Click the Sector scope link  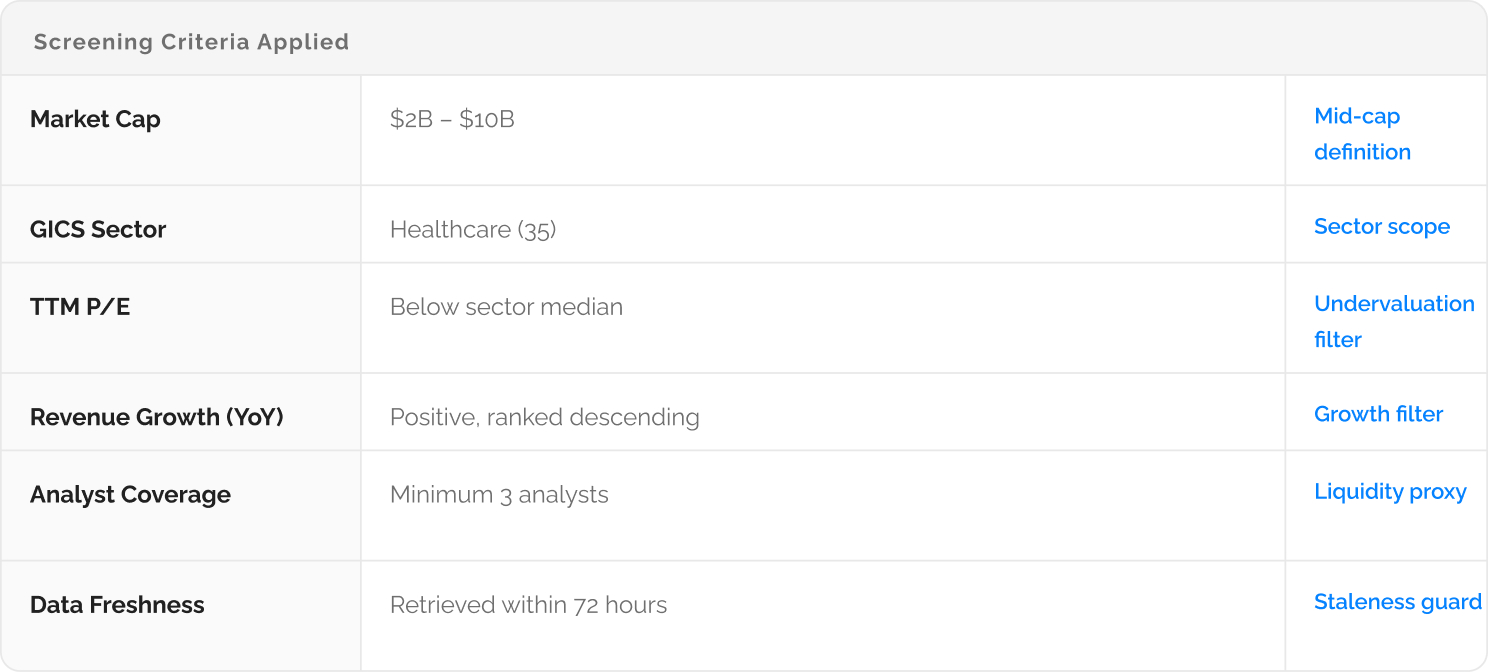pos(1381,227)
